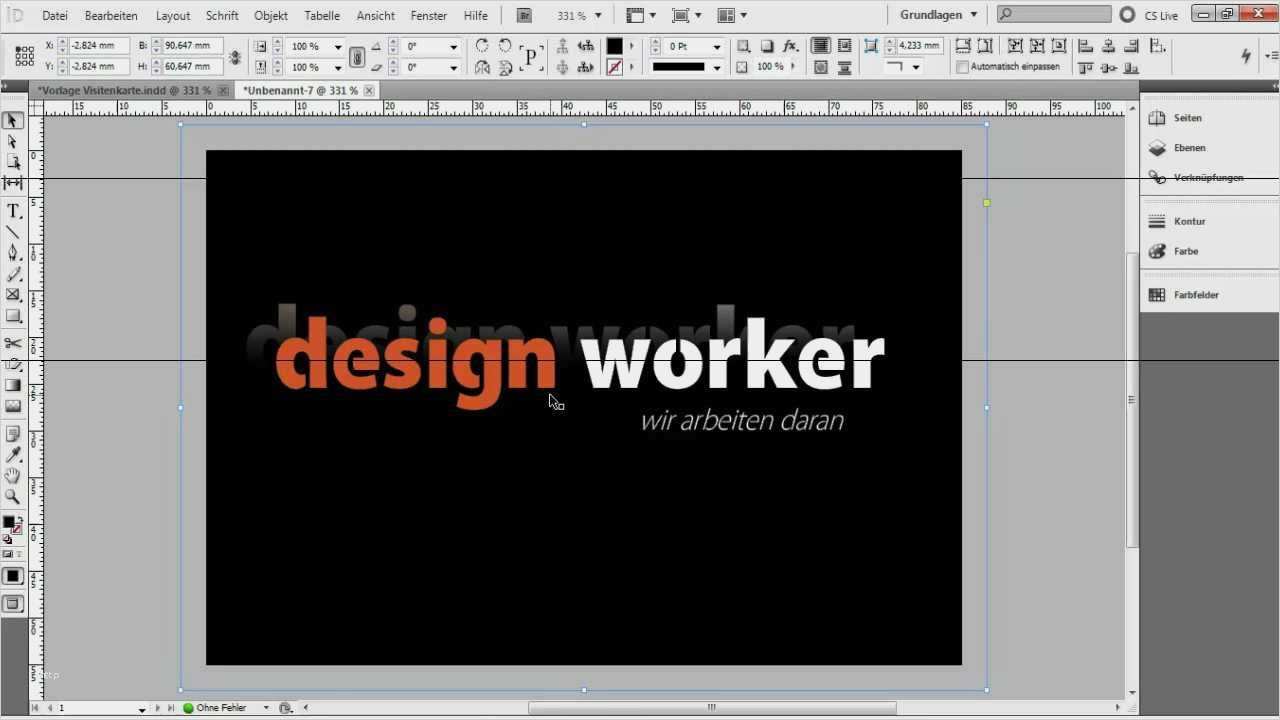Select the Zoom tool
Image resolution: width=1280 pixels, height=720 pixels.
pos(13,497)
